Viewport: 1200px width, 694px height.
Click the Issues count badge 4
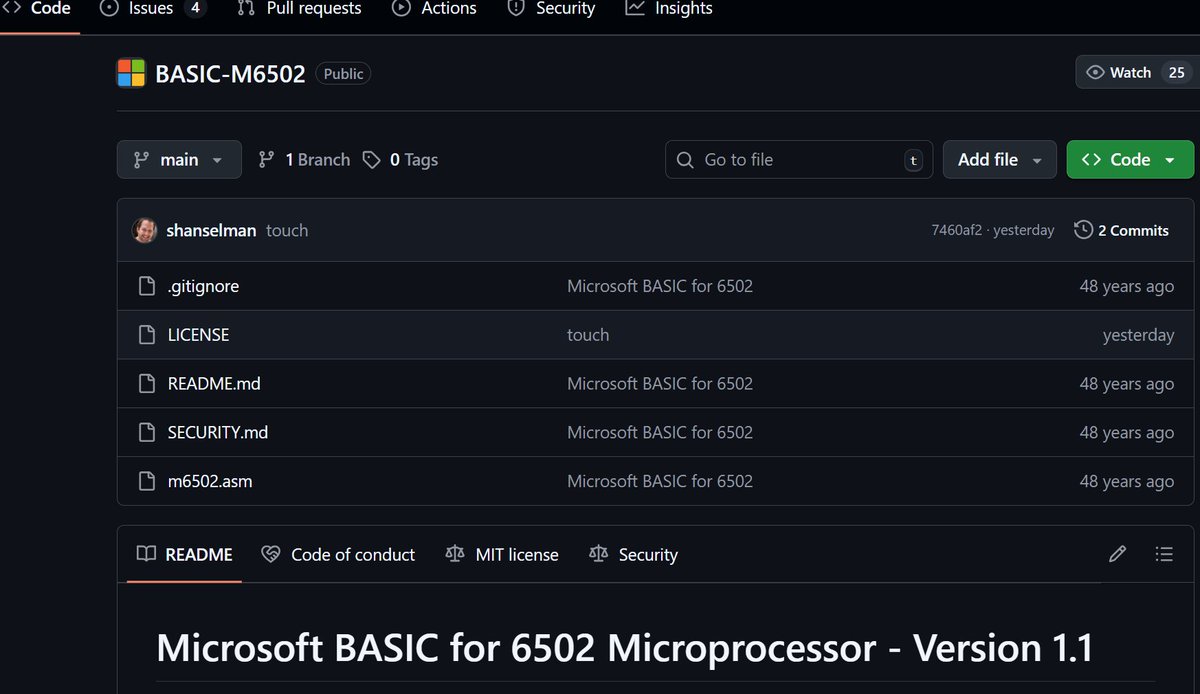click(195, 8)
